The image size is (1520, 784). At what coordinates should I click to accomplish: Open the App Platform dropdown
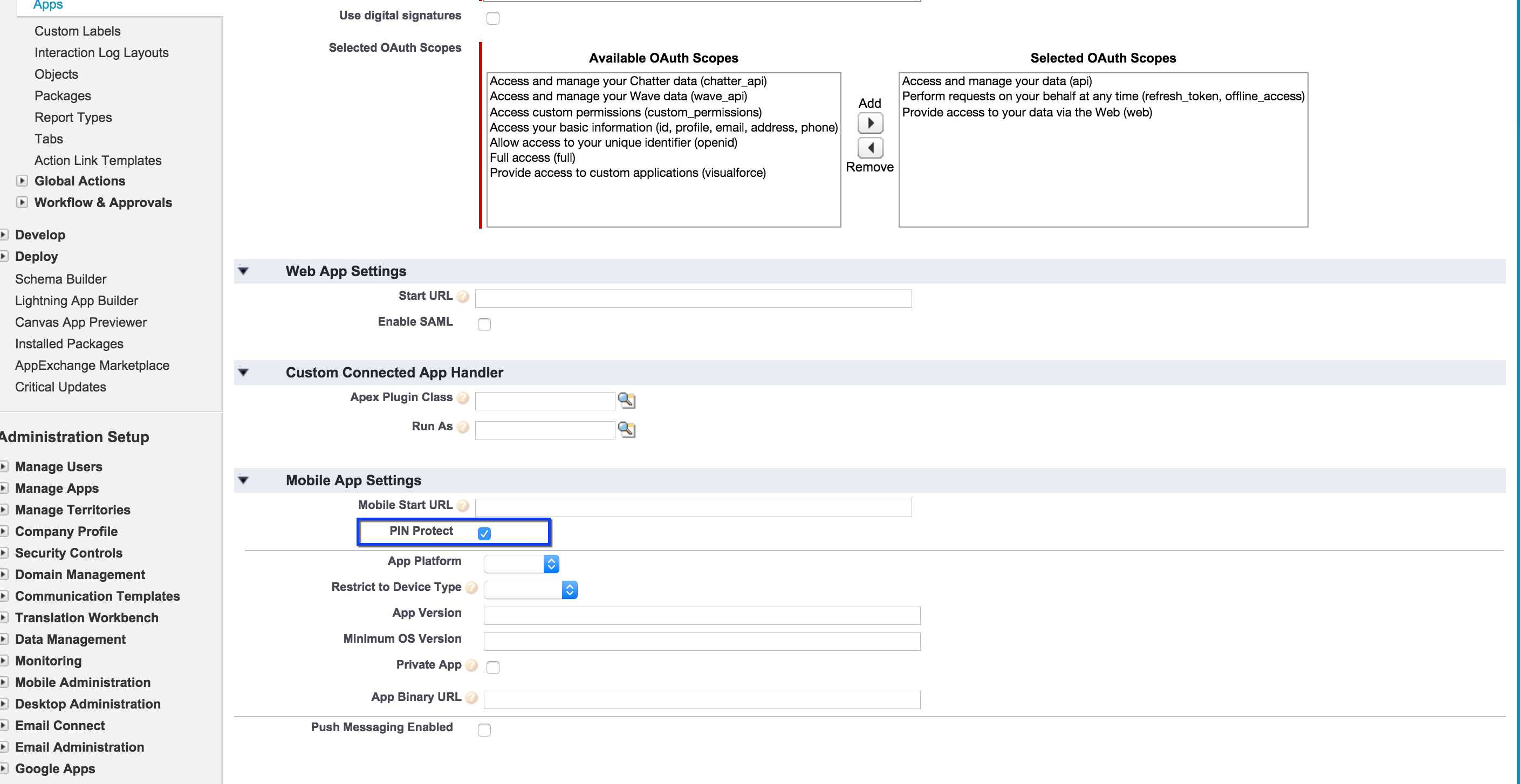pyautogui.click(x=521, y=564)
